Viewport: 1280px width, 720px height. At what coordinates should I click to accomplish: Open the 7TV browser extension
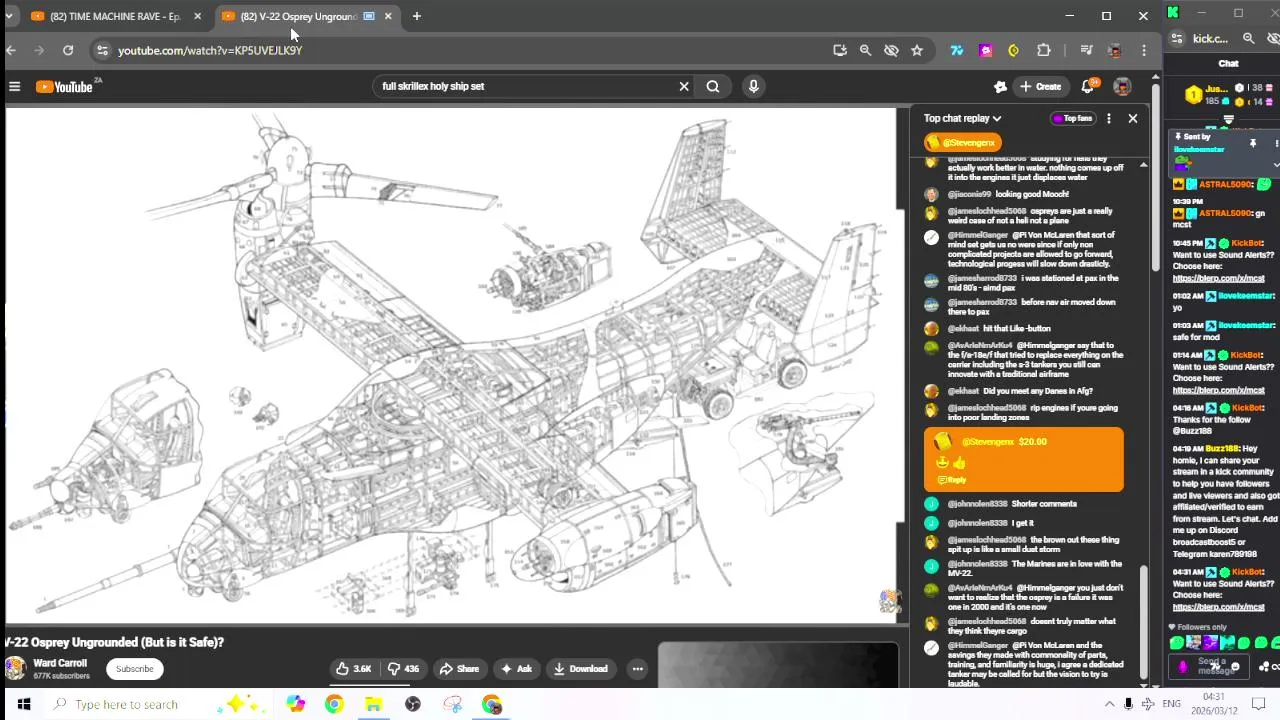click(957, 50)
